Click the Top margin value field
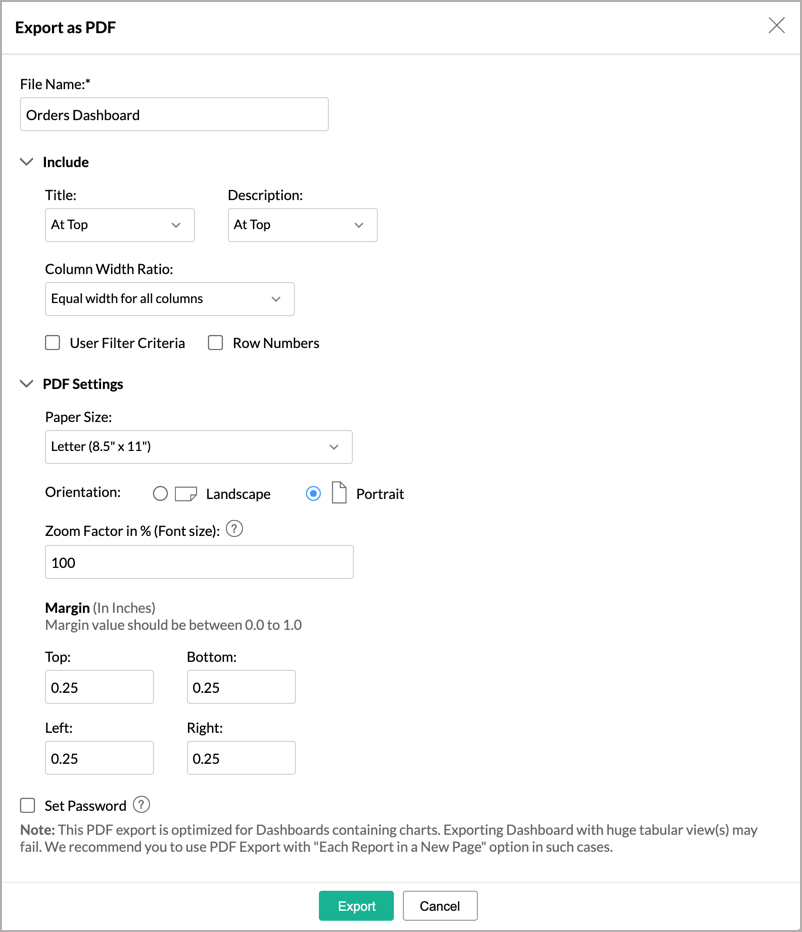Image resolution: width=802 pixels, height=932 pixels. (x=99, y=687)
